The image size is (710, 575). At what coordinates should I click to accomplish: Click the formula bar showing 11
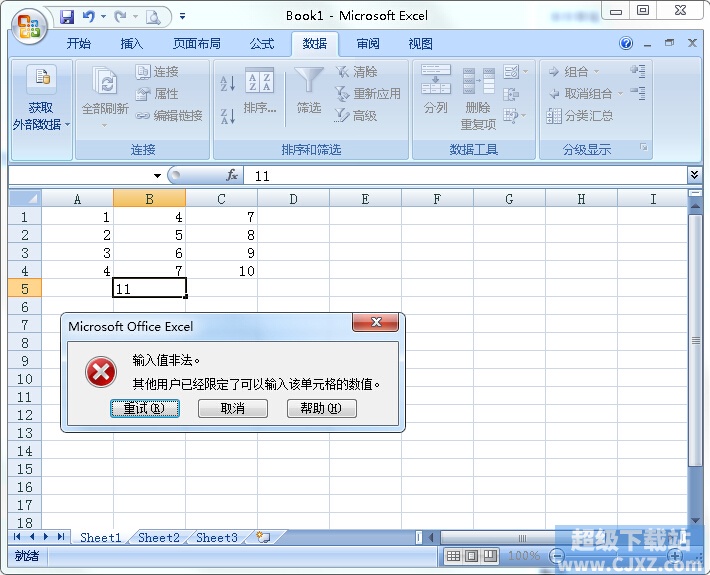click(x=465, y=176)
